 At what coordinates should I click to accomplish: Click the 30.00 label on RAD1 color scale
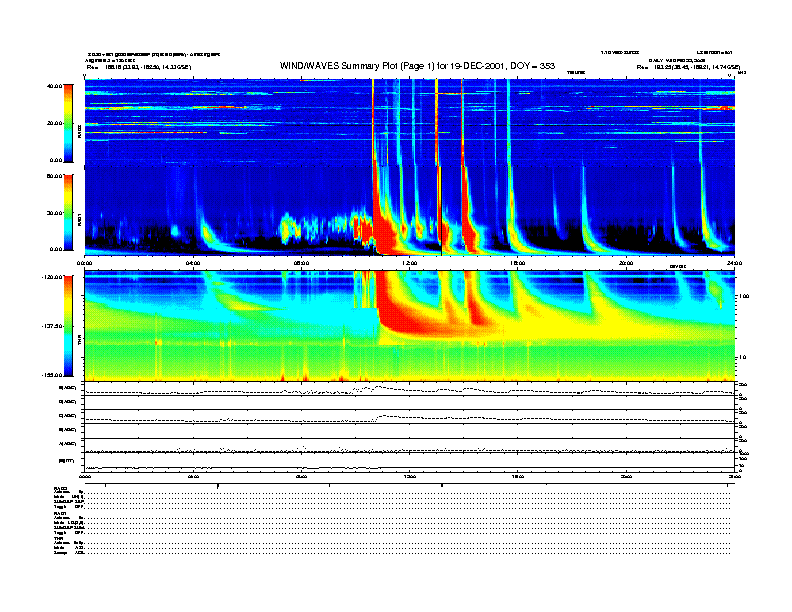(54, 213)
